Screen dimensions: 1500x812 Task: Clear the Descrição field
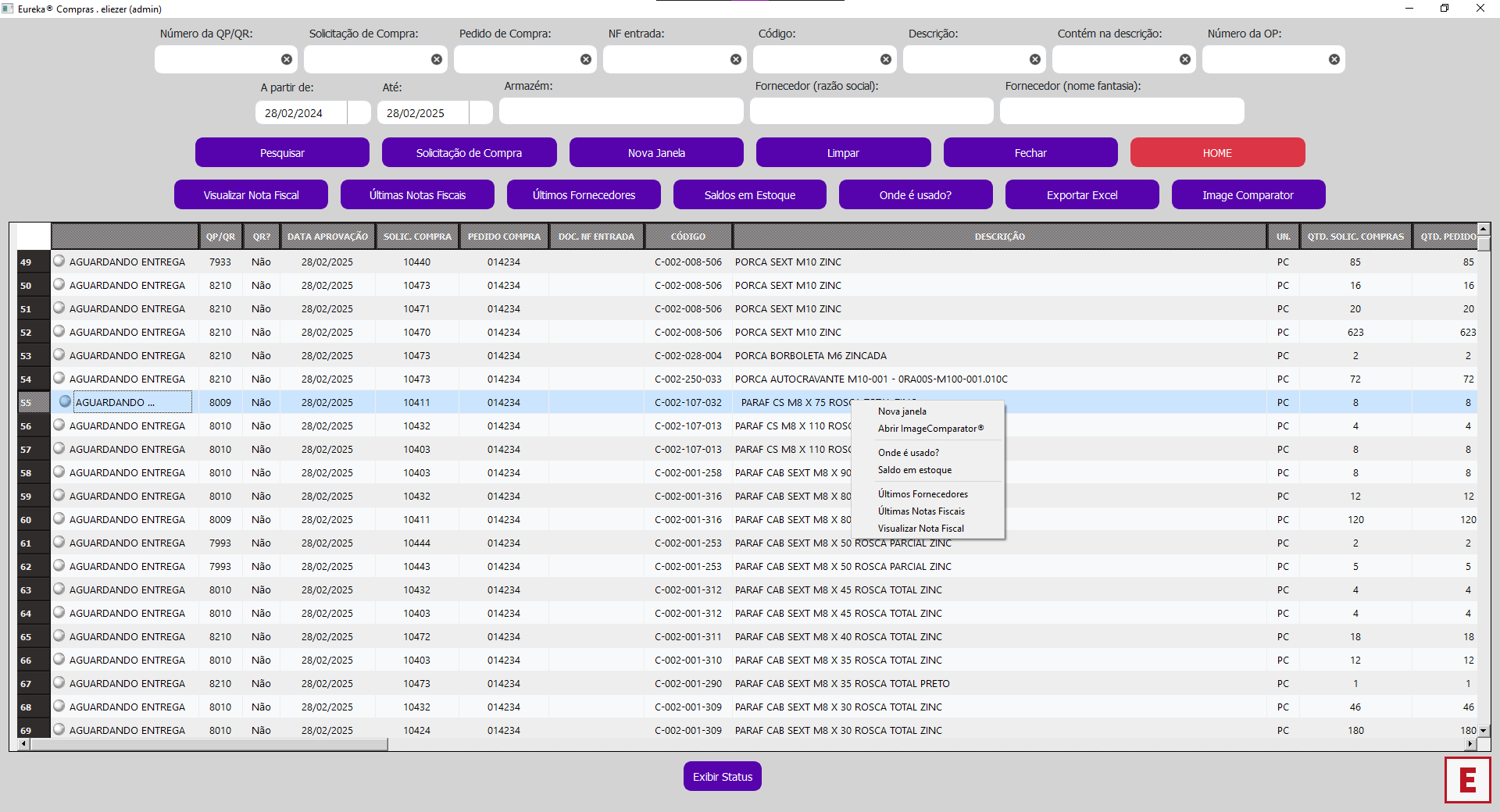(x=1035, y=59)
